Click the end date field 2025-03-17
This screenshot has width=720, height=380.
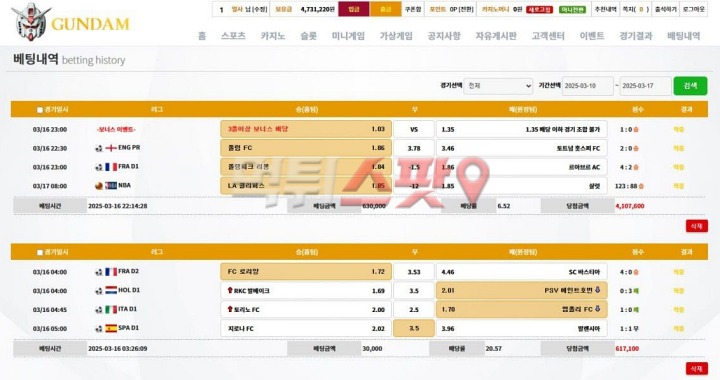point(646,86)
